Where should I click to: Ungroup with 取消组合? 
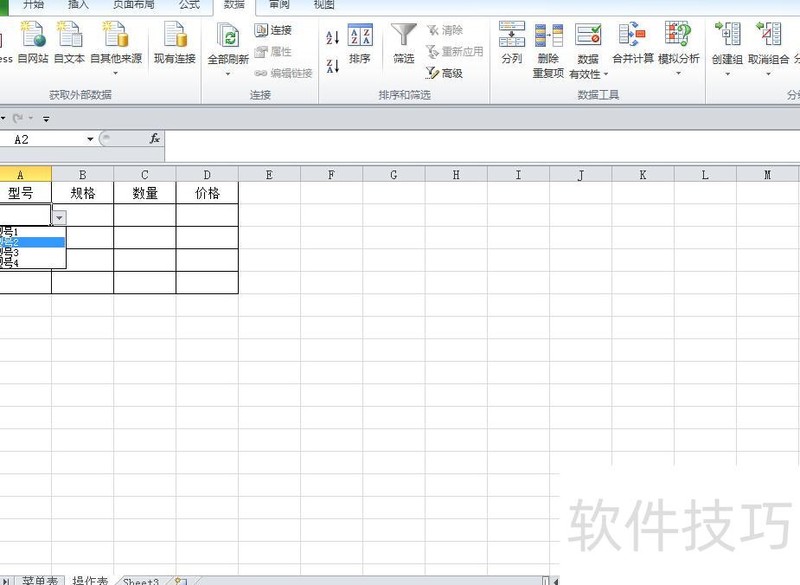[768, 49]
